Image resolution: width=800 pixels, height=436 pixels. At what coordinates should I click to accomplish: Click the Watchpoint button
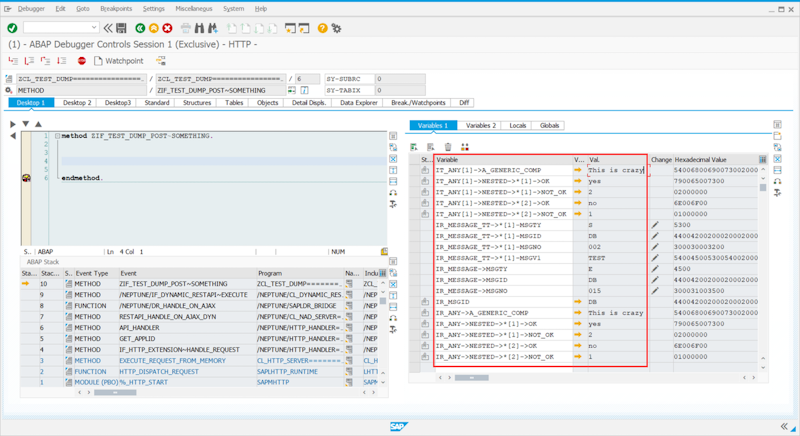point(119,61)
